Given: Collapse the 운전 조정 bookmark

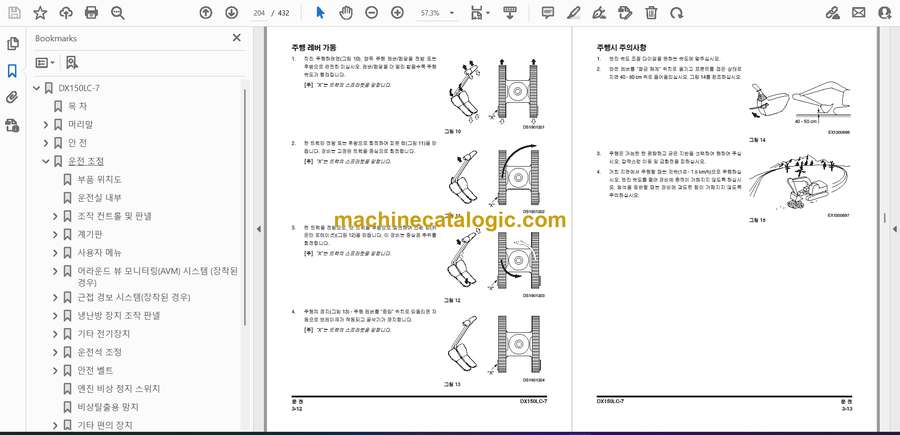Looking at the screenshot, I should (46, 161).
